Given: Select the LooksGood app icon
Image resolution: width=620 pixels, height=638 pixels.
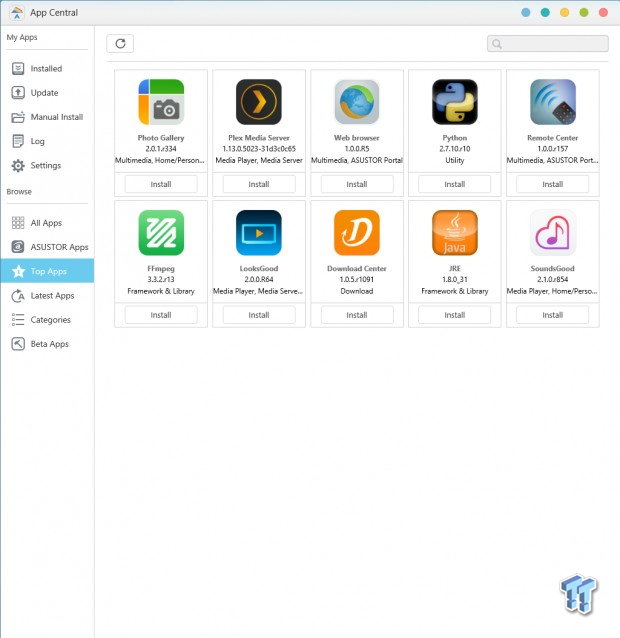Looking at the screenshot, I should pos(259,233).
